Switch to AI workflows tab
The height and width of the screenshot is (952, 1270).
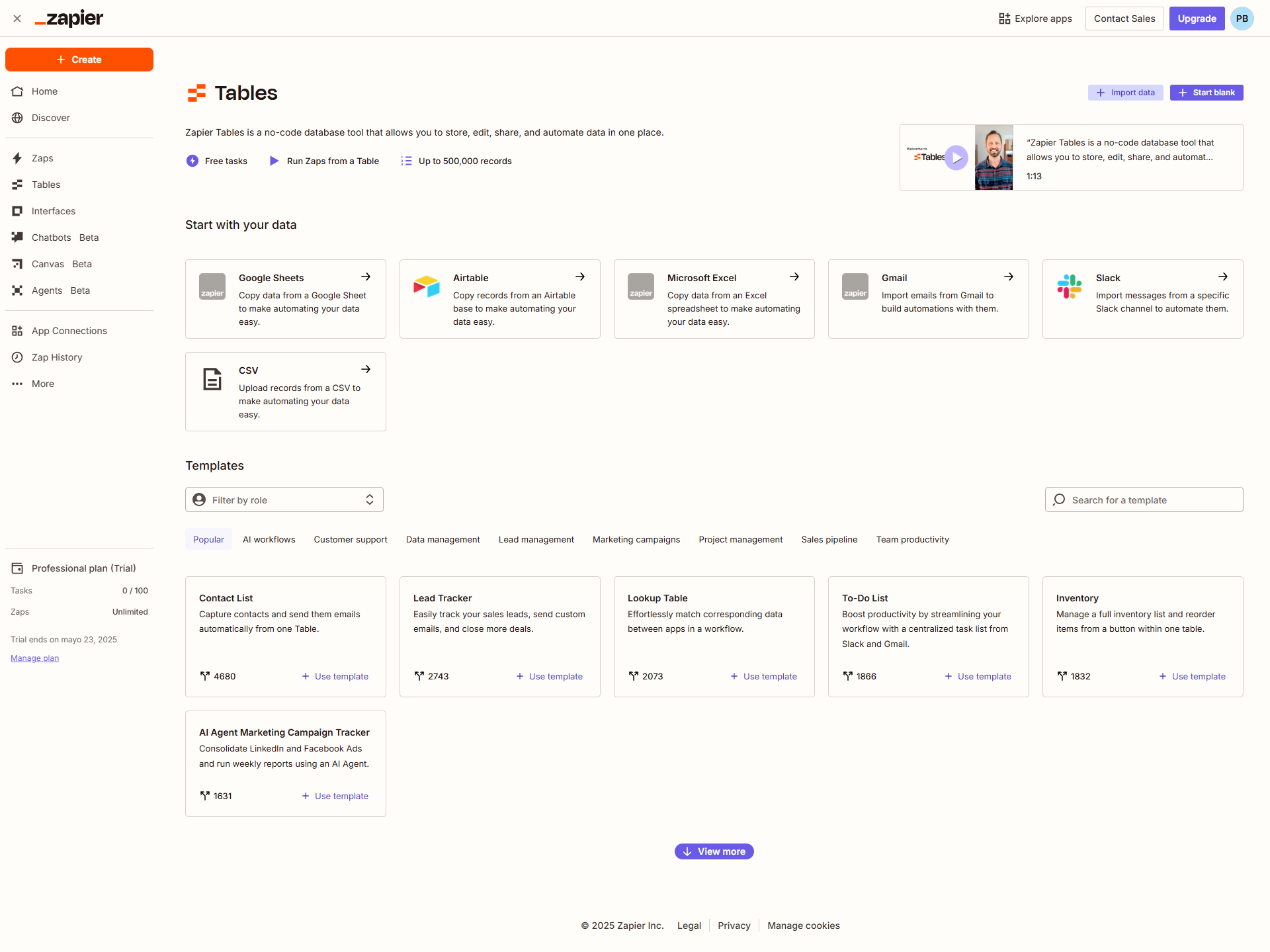pos(269,539)
